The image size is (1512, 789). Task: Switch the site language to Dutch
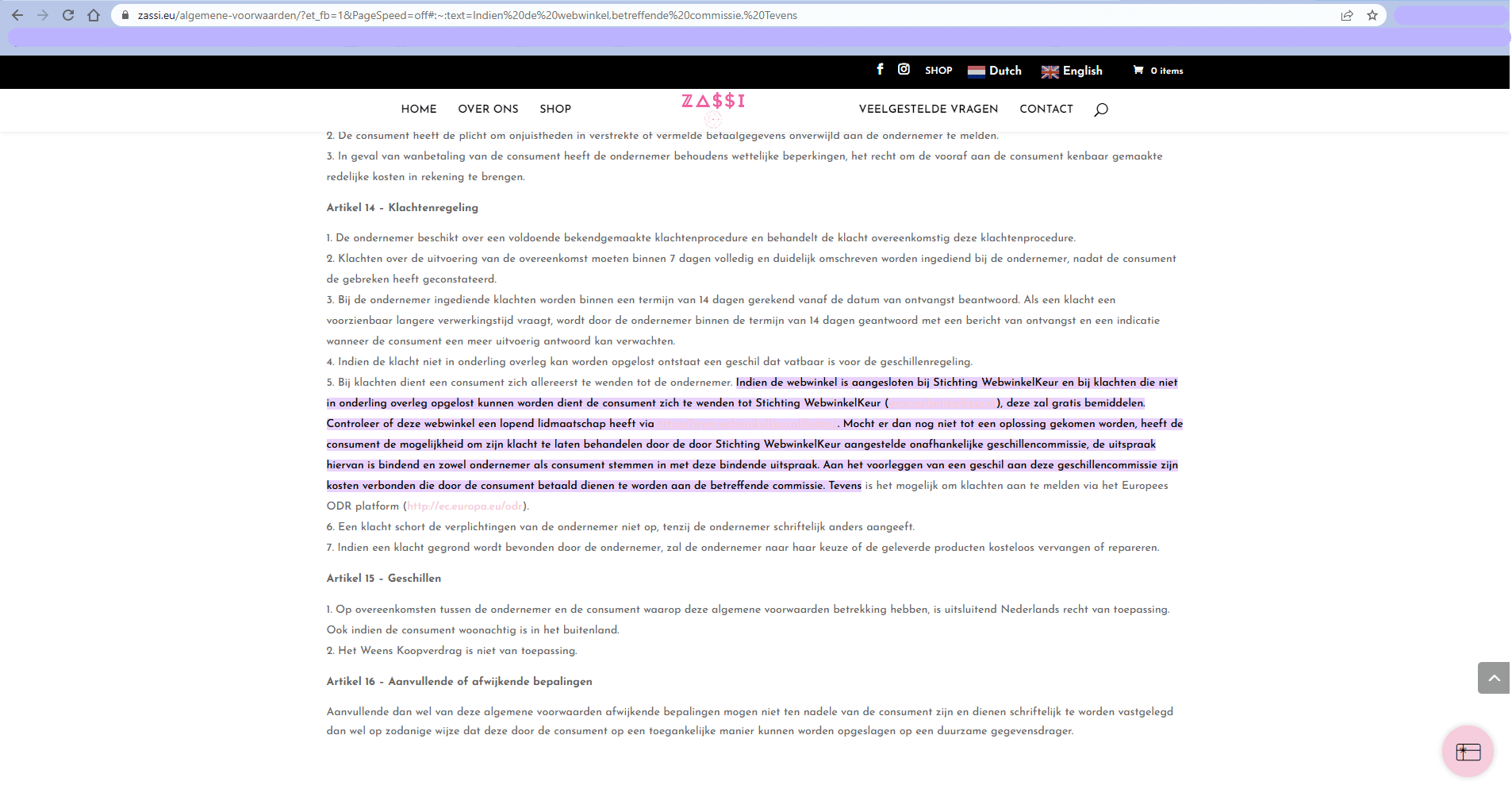(x=995, y=71)
